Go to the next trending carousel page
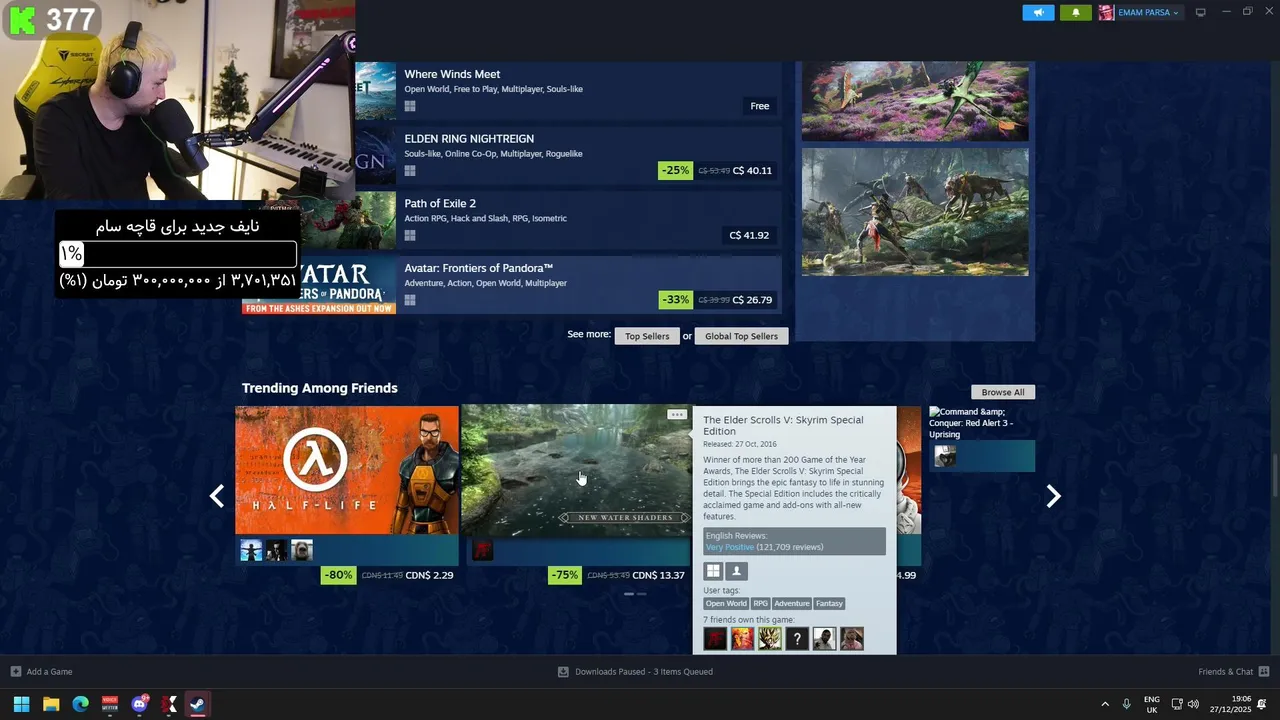This screenshot has width=1280, height=720. tap(1053, 496)
